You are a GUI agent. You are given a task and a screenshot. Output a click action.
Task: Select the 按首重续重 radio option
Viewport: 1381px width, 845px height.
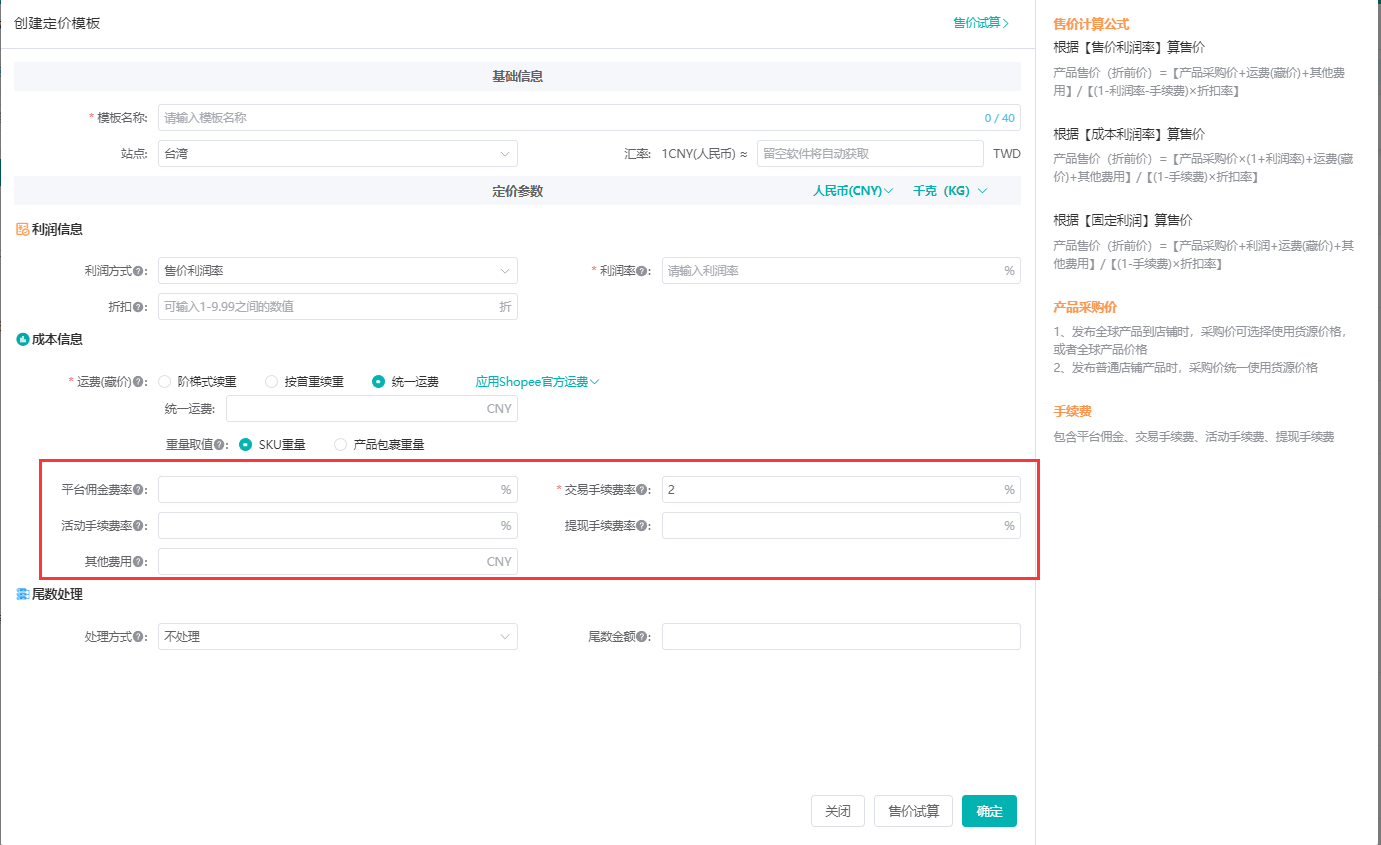coord(272,382)
